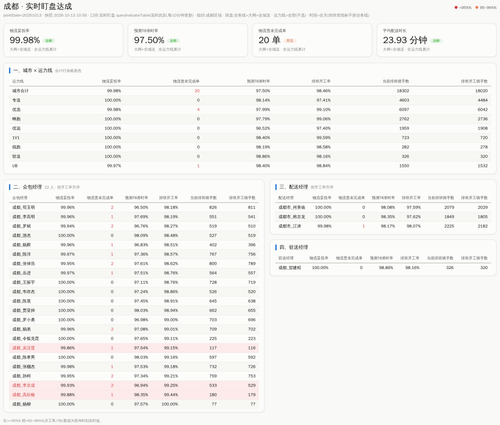Select the 99.98% KPI card value
This screenshot has width=500, height=425.
(25, 40)
